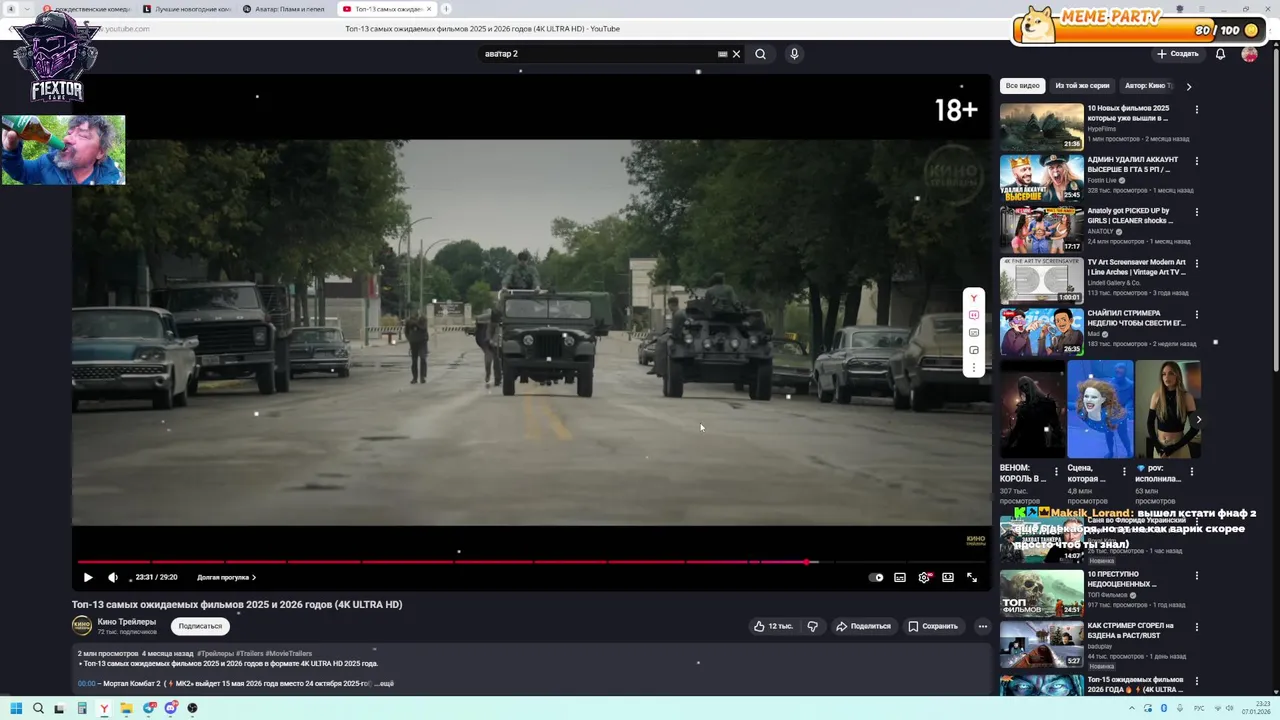Open Shorts 'ВЕНОМ: КОРОЛЬ В...' thumbnail
1280x720 pixels.
1033,409
